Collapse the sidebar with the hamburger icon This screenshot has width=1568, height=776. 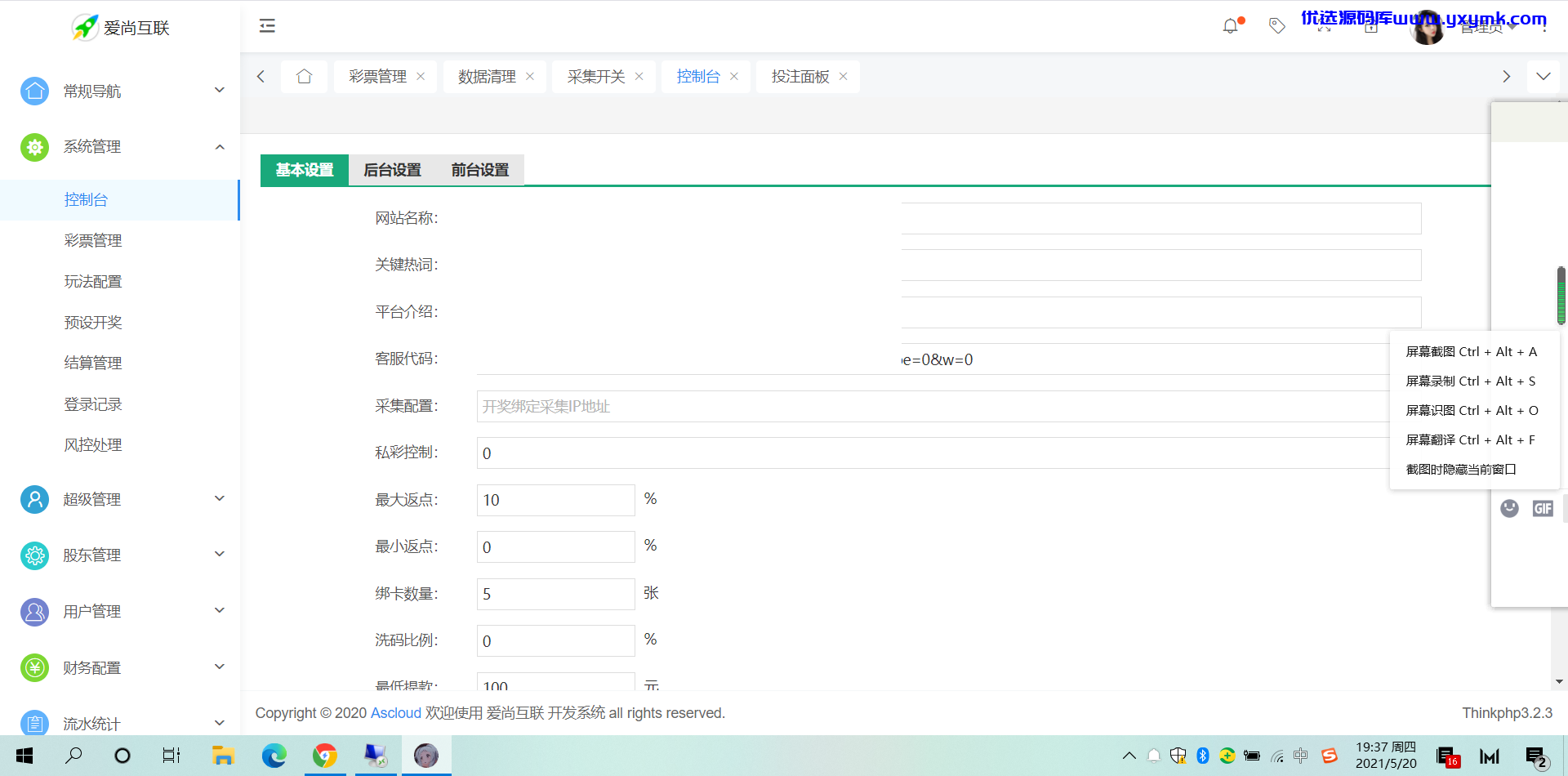tap(267, 26)
